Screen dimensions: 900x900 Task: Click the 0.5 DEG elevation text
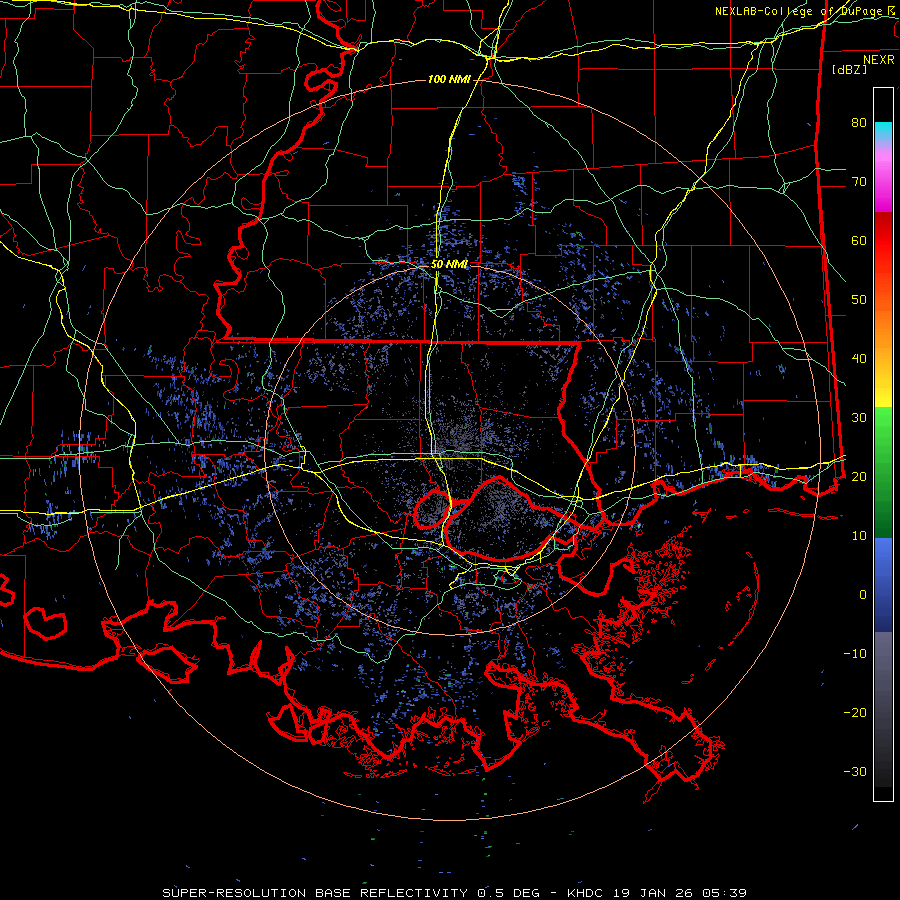[x=509, y=893]
